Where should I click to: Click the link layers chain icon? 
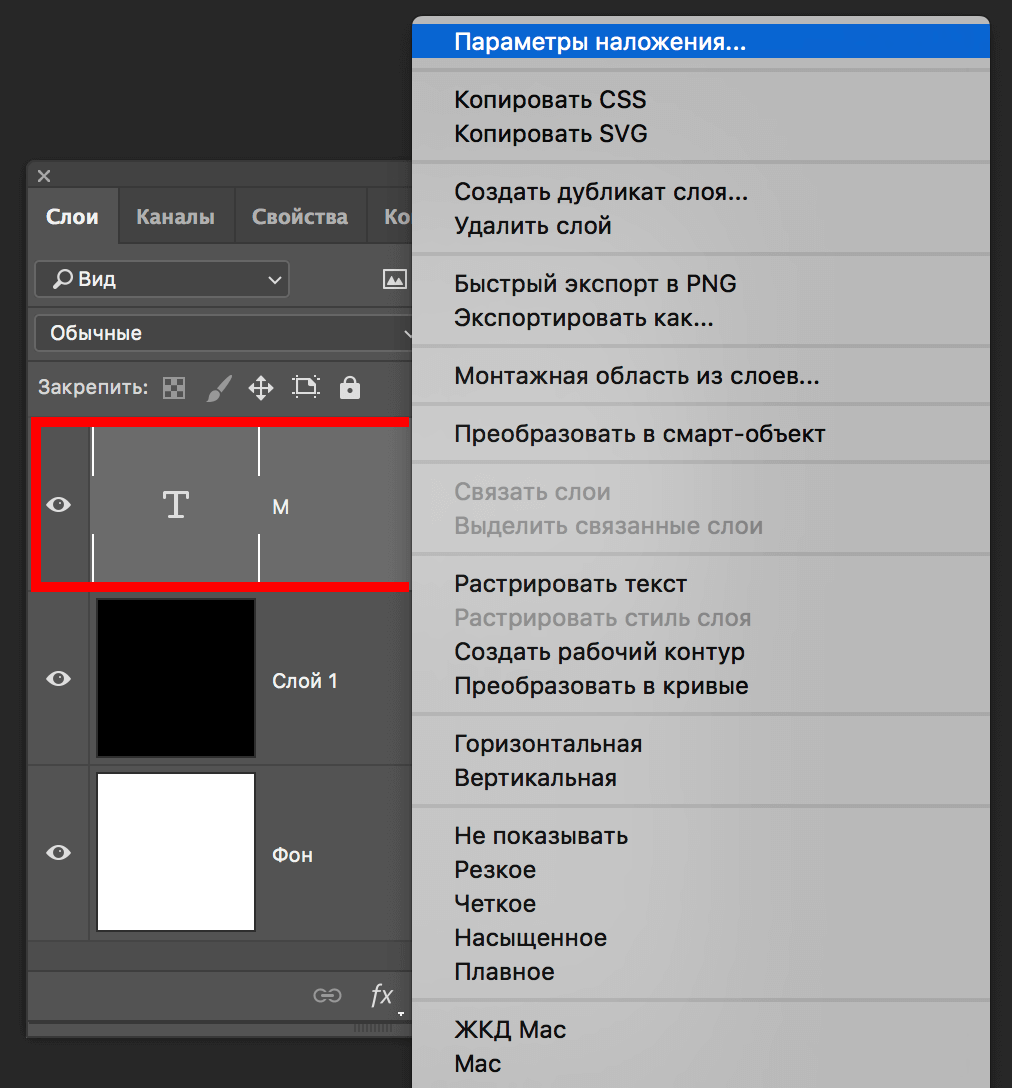coord(327,995)
